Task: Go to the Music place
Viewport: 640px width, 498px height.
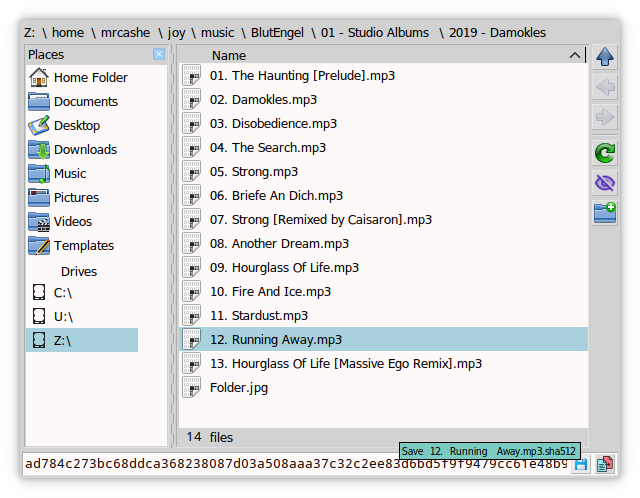Action: click(70, 173)
